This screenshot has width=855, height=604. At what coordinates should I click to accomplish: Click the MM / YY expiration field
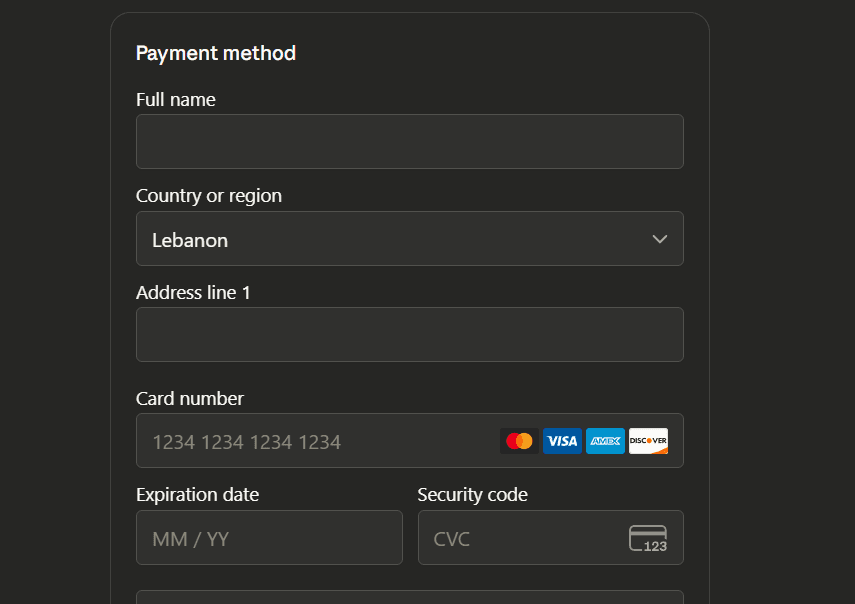269,537
